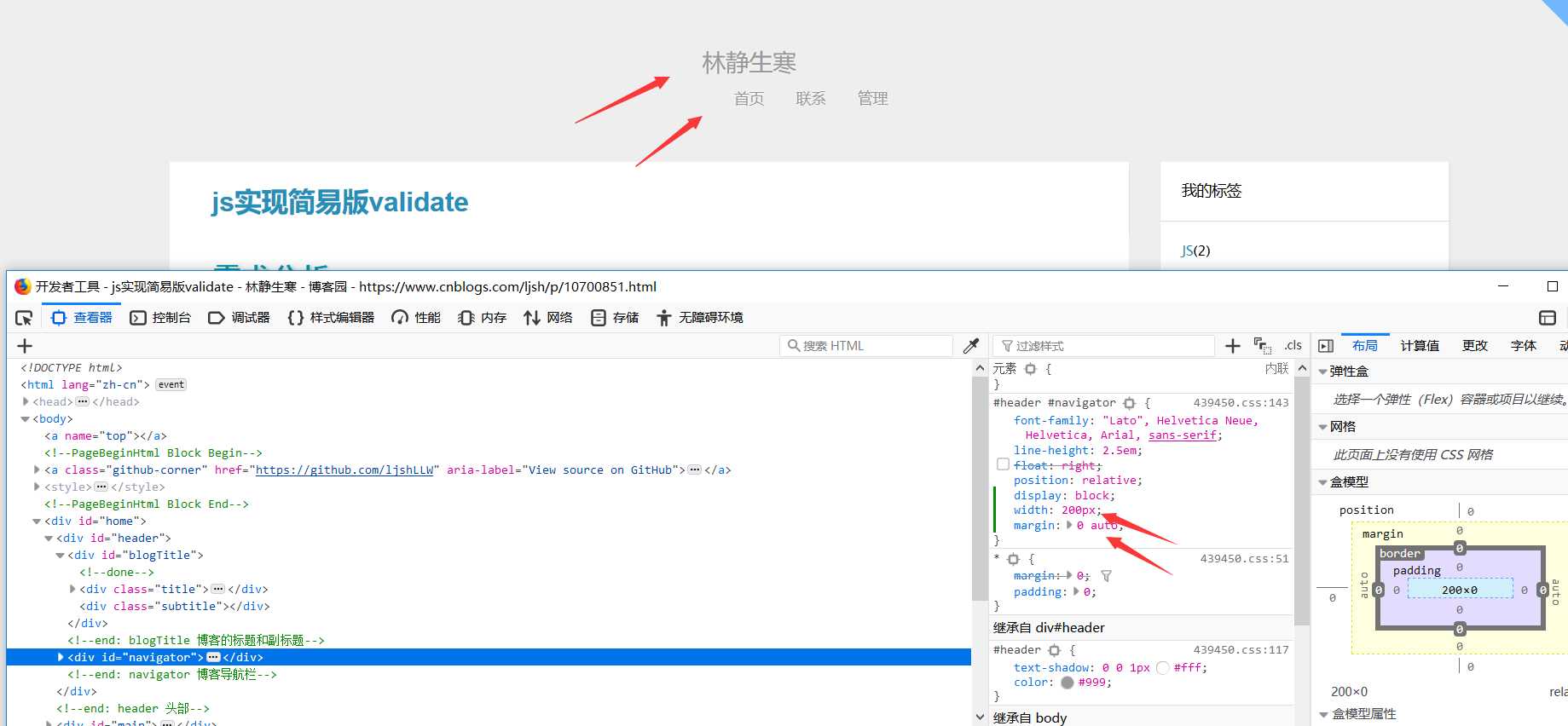Switch to the 控制台 console tab
The height and width of the screenshot is (726, 1568).
click(160, 318)
